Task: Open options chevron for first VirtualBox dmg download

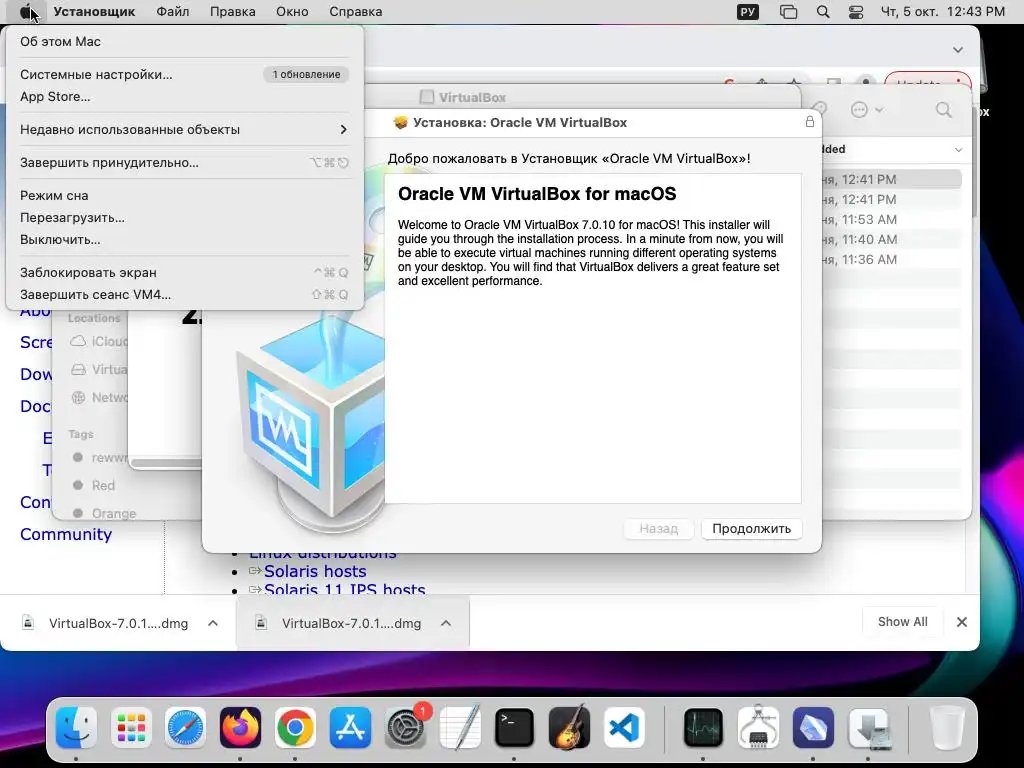Action: 213,623
